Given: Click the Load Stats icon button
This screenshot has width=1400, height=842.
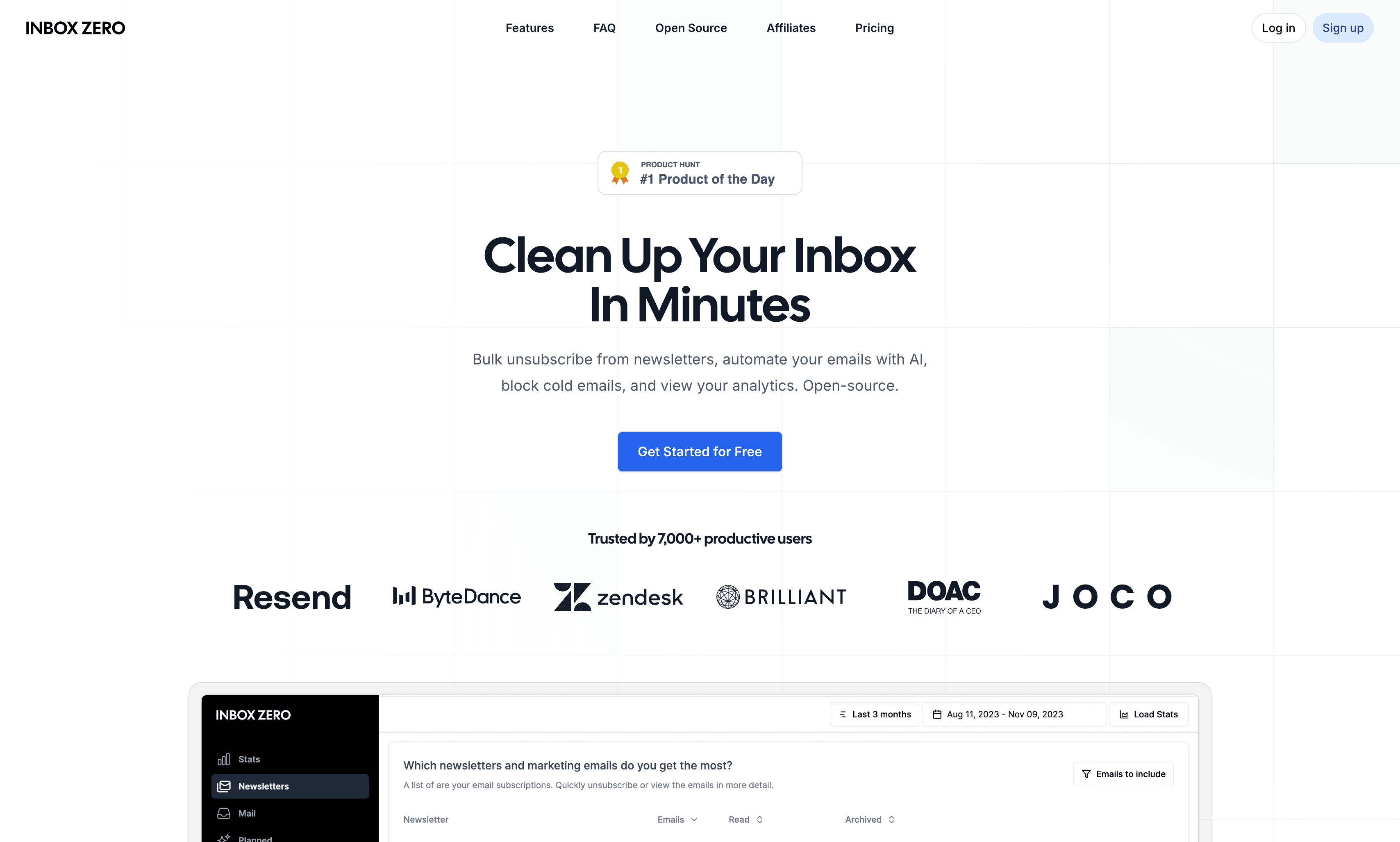Looking at the screenshot, I should click(1124, 714).
